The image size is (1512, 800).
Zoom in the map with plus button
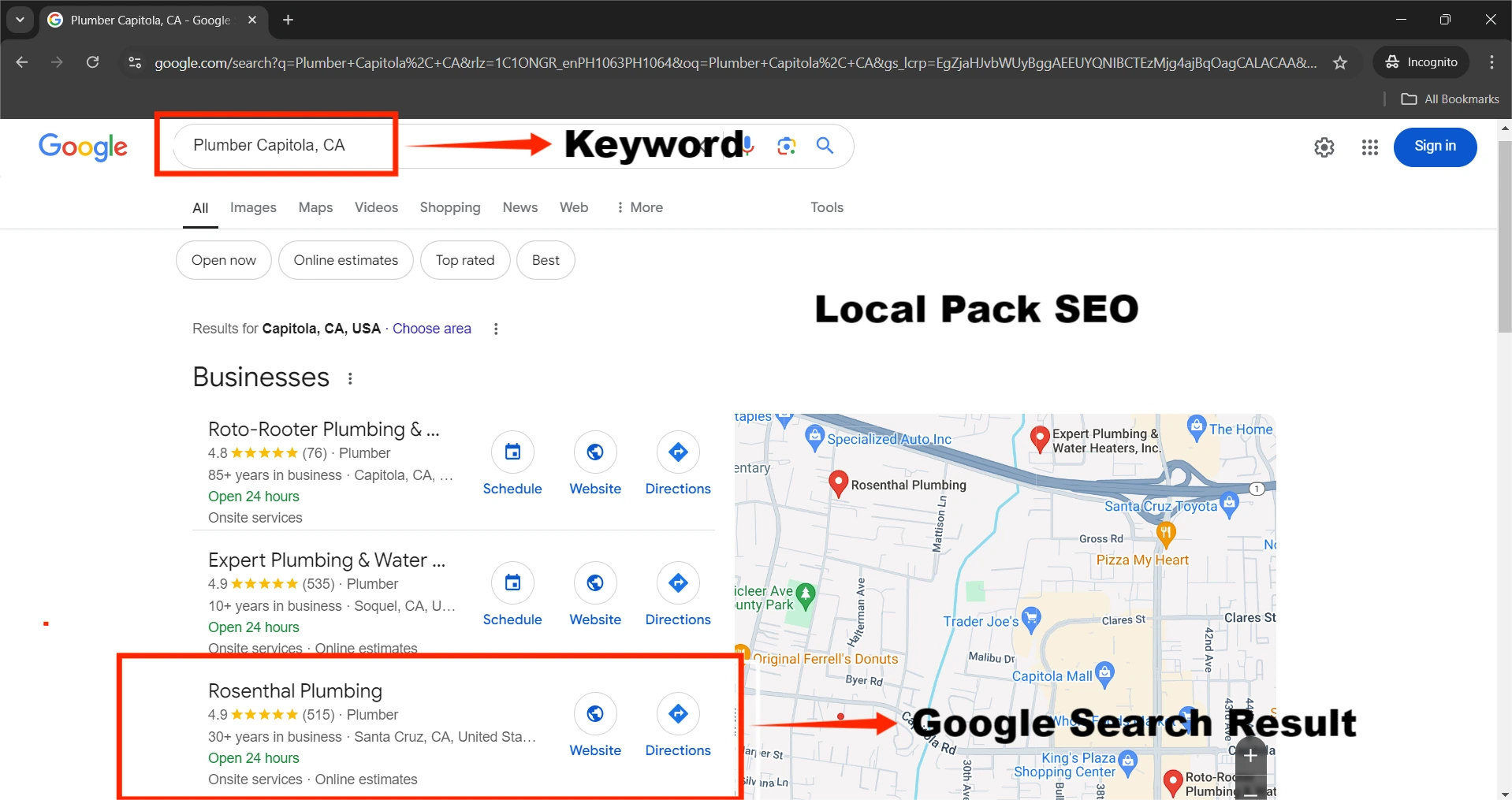pos(1251,756)
